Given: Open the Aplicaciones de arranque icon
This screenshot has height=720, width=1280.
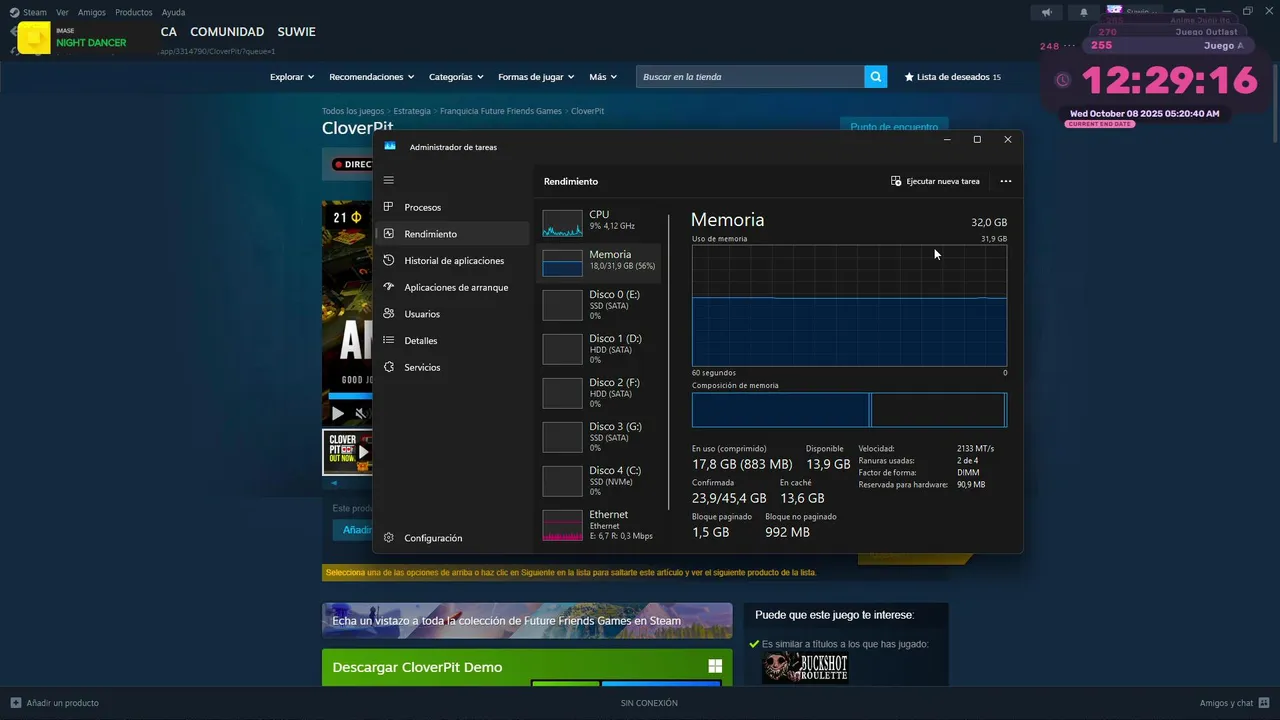Looking at the screenshot, I should click(389, 287).
